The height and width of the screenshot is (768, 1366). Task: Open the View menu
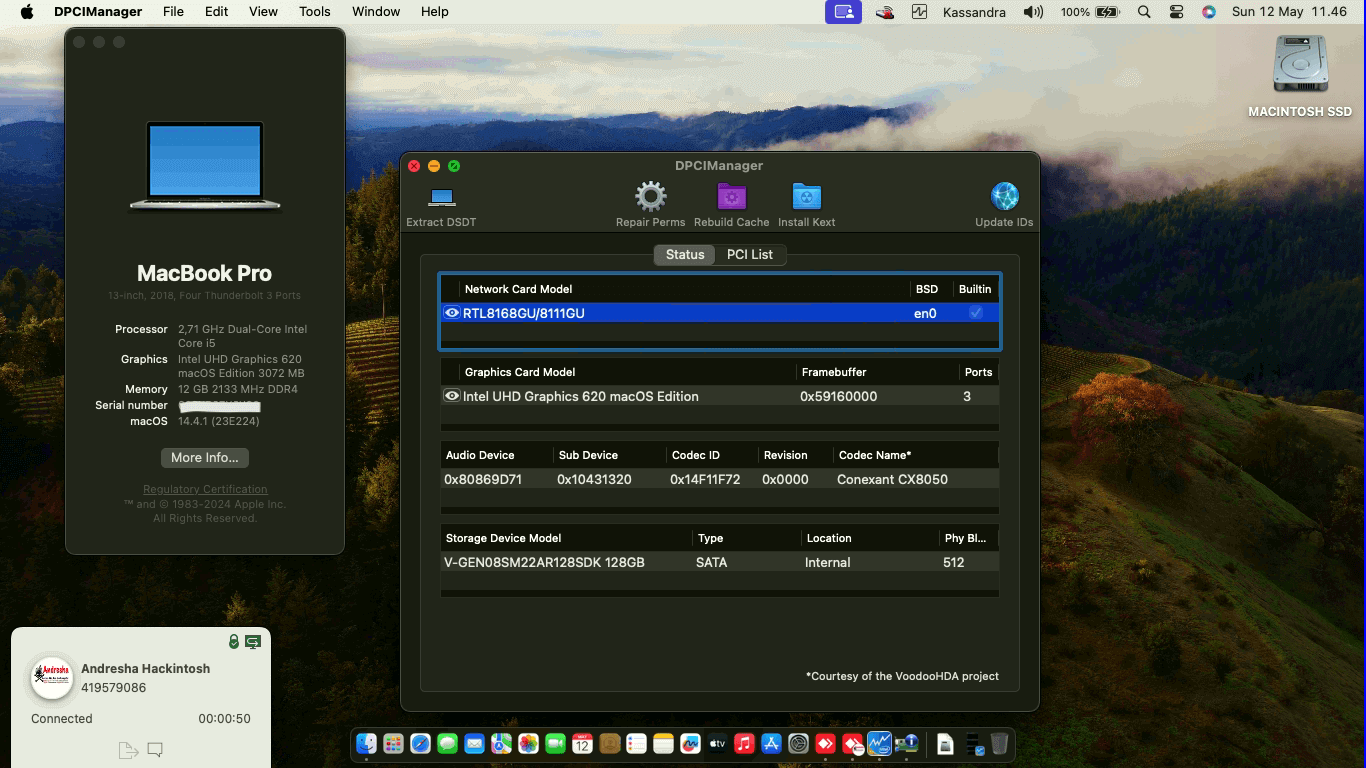(263, 12)
